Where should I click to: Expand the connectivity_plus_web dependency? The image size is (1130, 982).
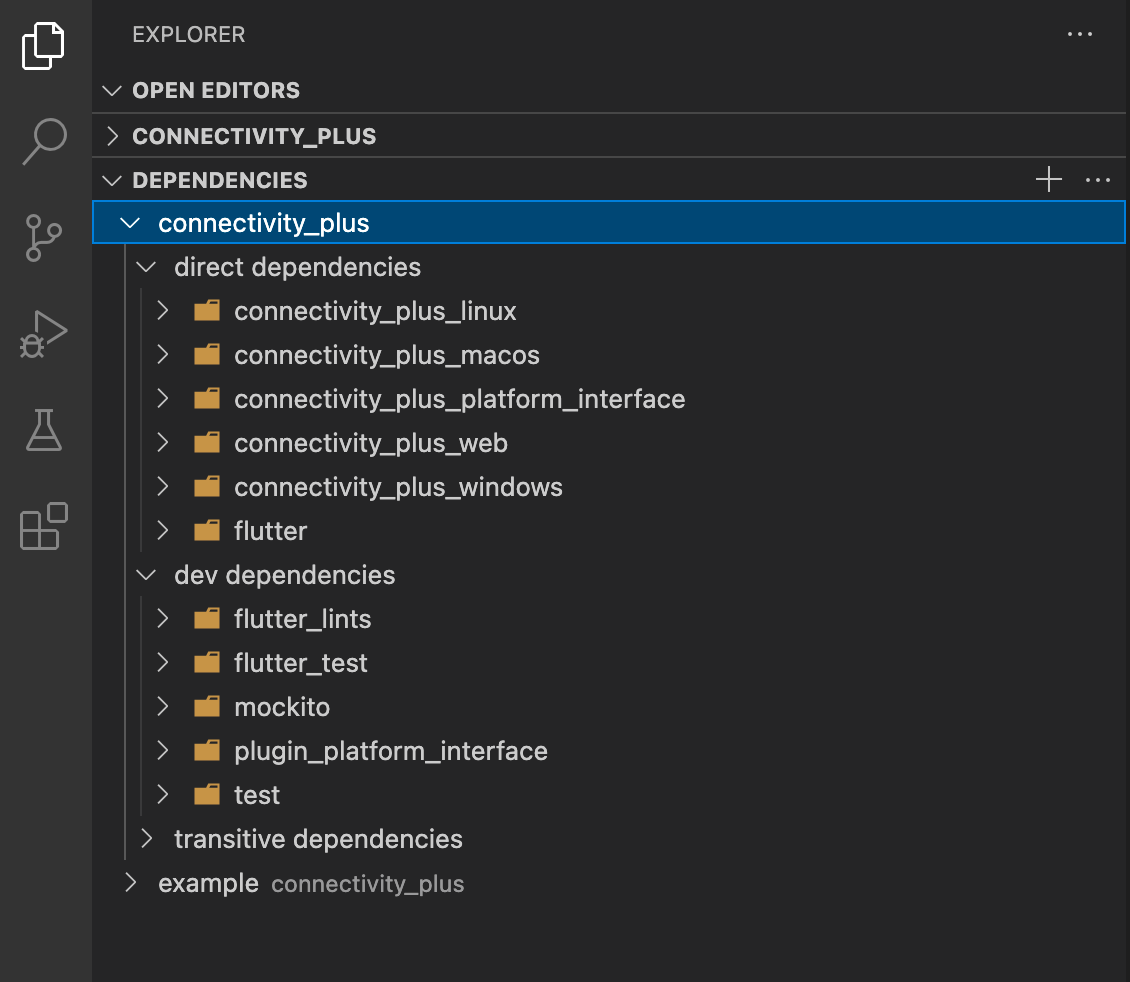tap(164, 443)
